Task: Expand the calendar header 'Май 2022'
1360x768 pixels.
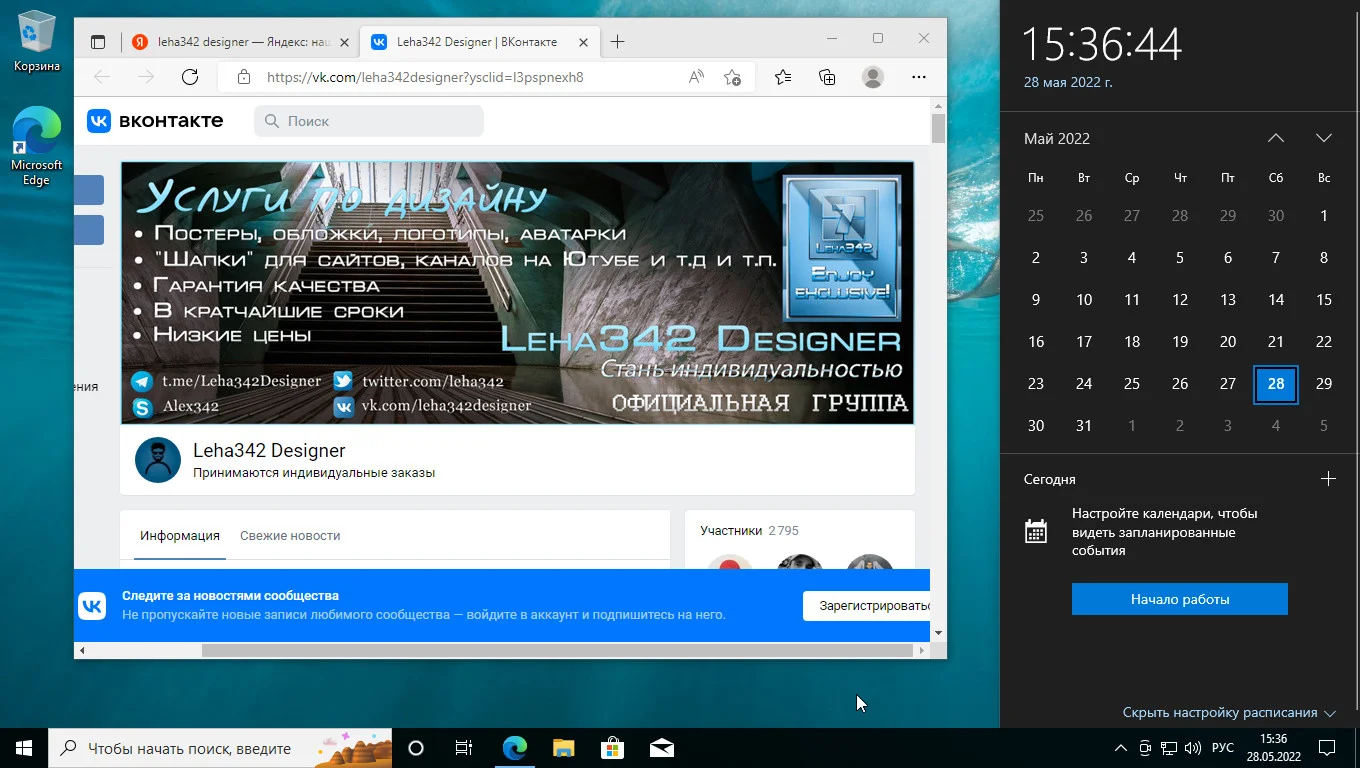Action: pos(1057,139)
